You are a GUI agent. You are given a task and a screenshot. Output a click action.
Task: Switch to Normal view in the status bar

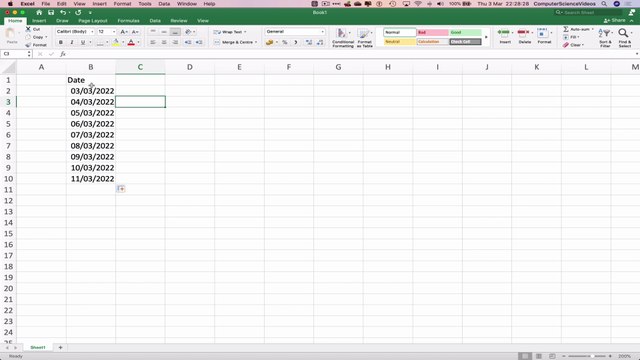[x=525, y=356]
